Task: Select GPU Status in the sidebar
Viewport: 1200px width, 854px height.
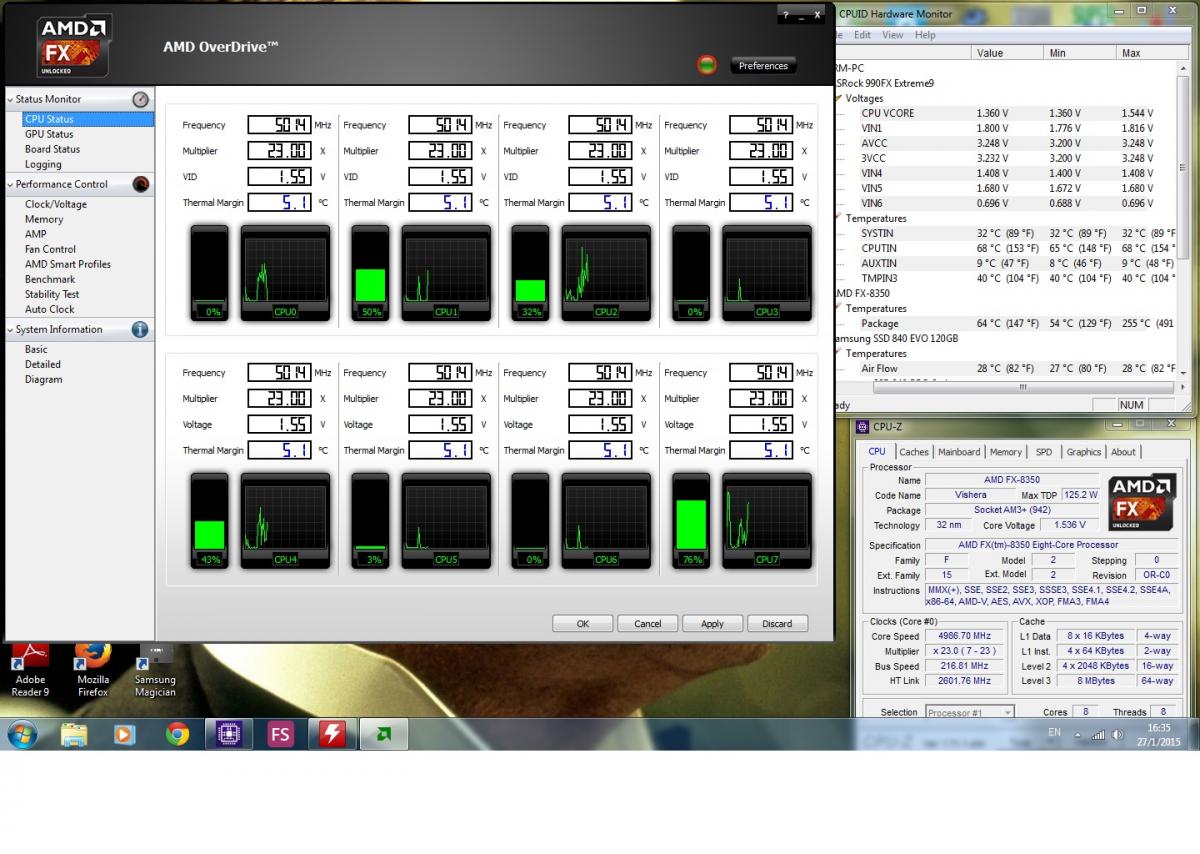Action: (x=49, y=134)
